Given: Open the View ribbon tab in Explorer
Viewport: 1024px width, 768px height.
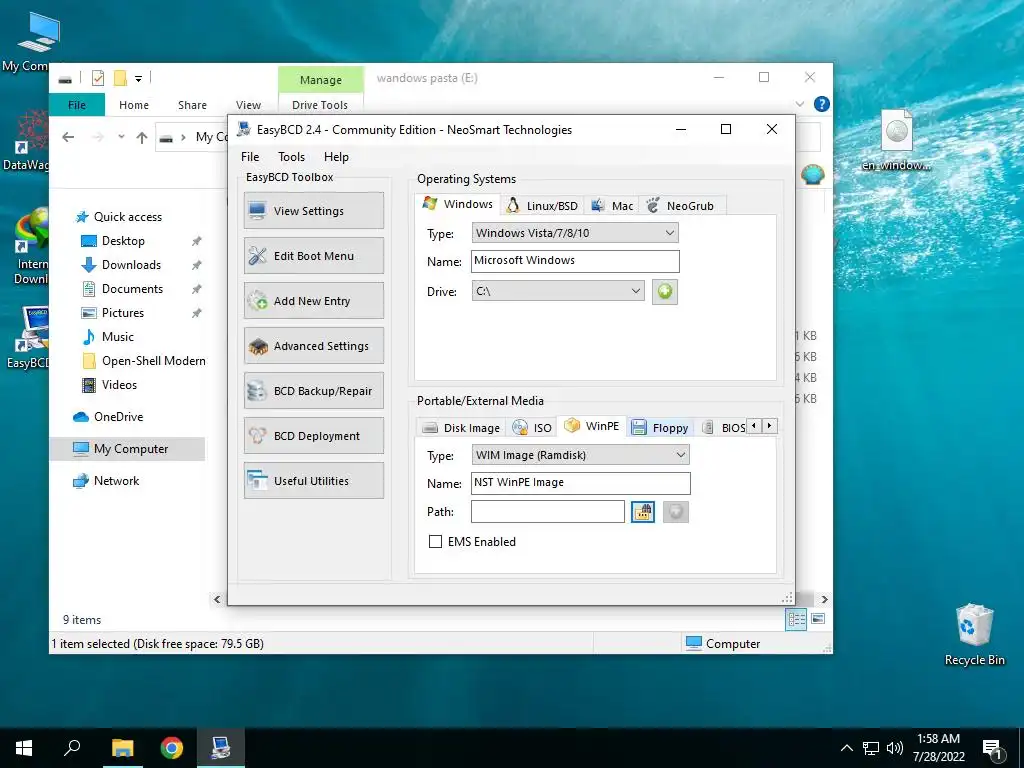Looking at the screenshot, I should pos(248,104).
